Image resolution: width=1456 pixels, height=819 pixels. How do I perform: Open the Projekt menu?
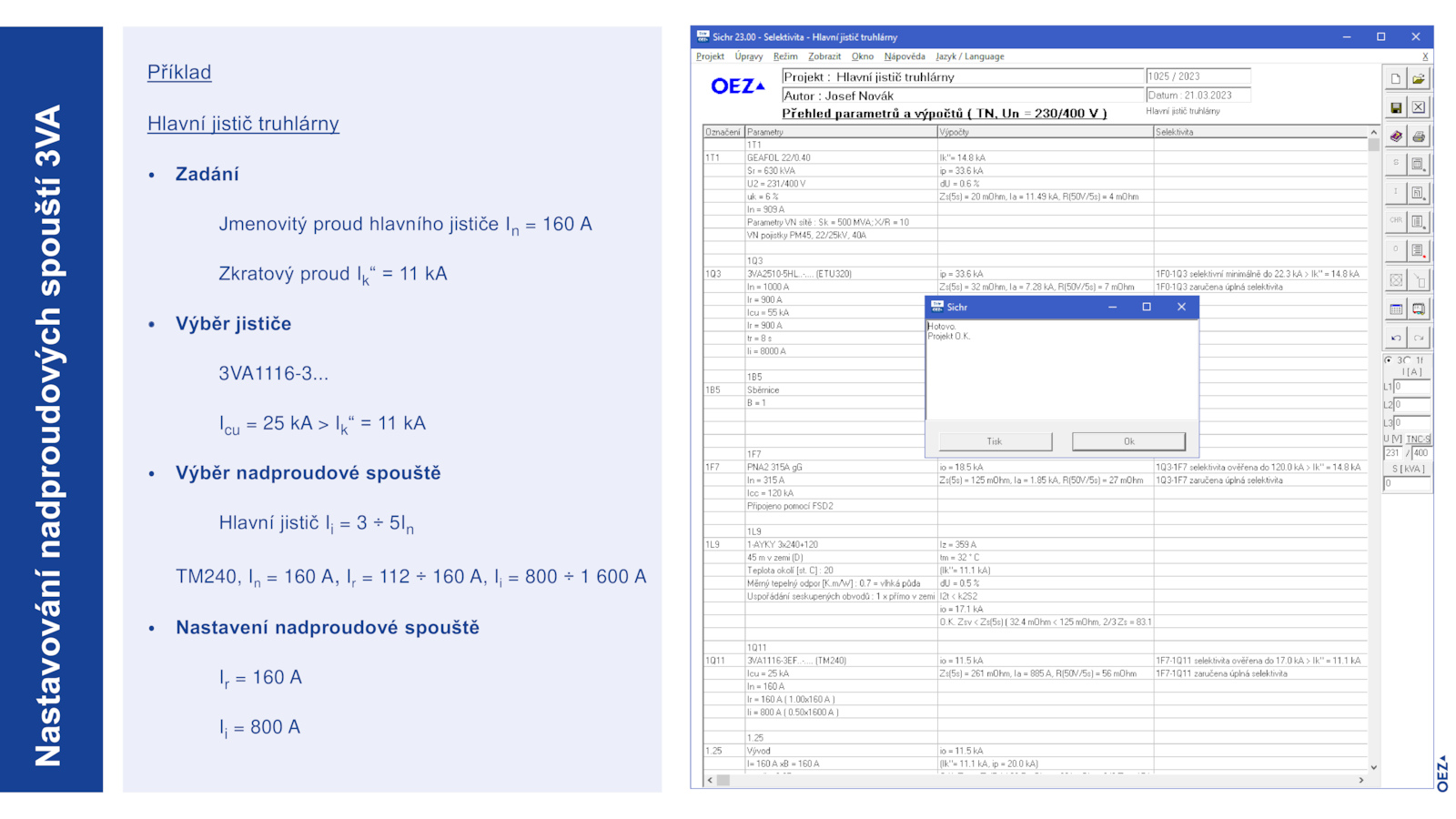click(710, 56)
